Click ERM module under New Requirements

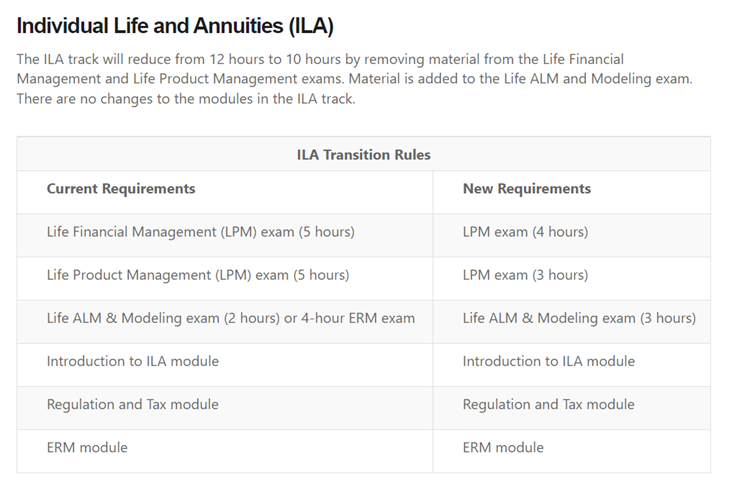503,448
